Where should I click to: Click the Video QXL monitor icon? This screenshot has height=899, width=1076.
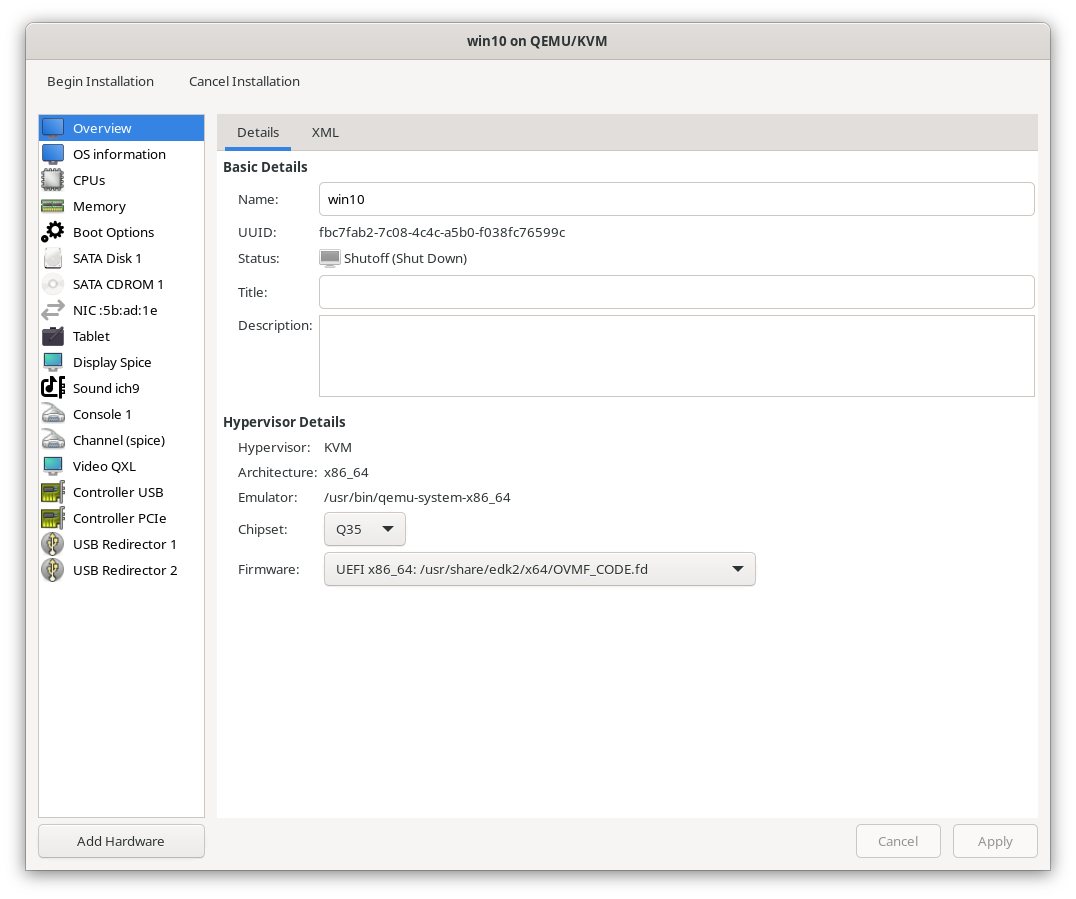click(53, 467)
